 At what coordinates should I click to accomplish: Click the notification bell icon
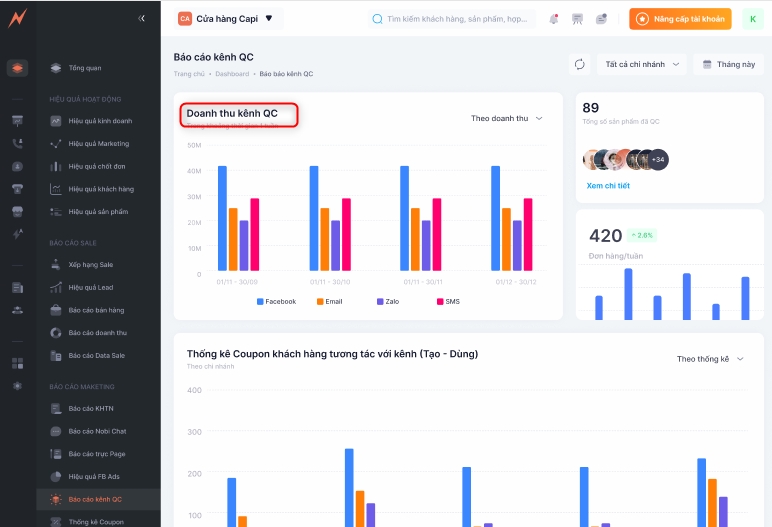(x=553, y=18)
